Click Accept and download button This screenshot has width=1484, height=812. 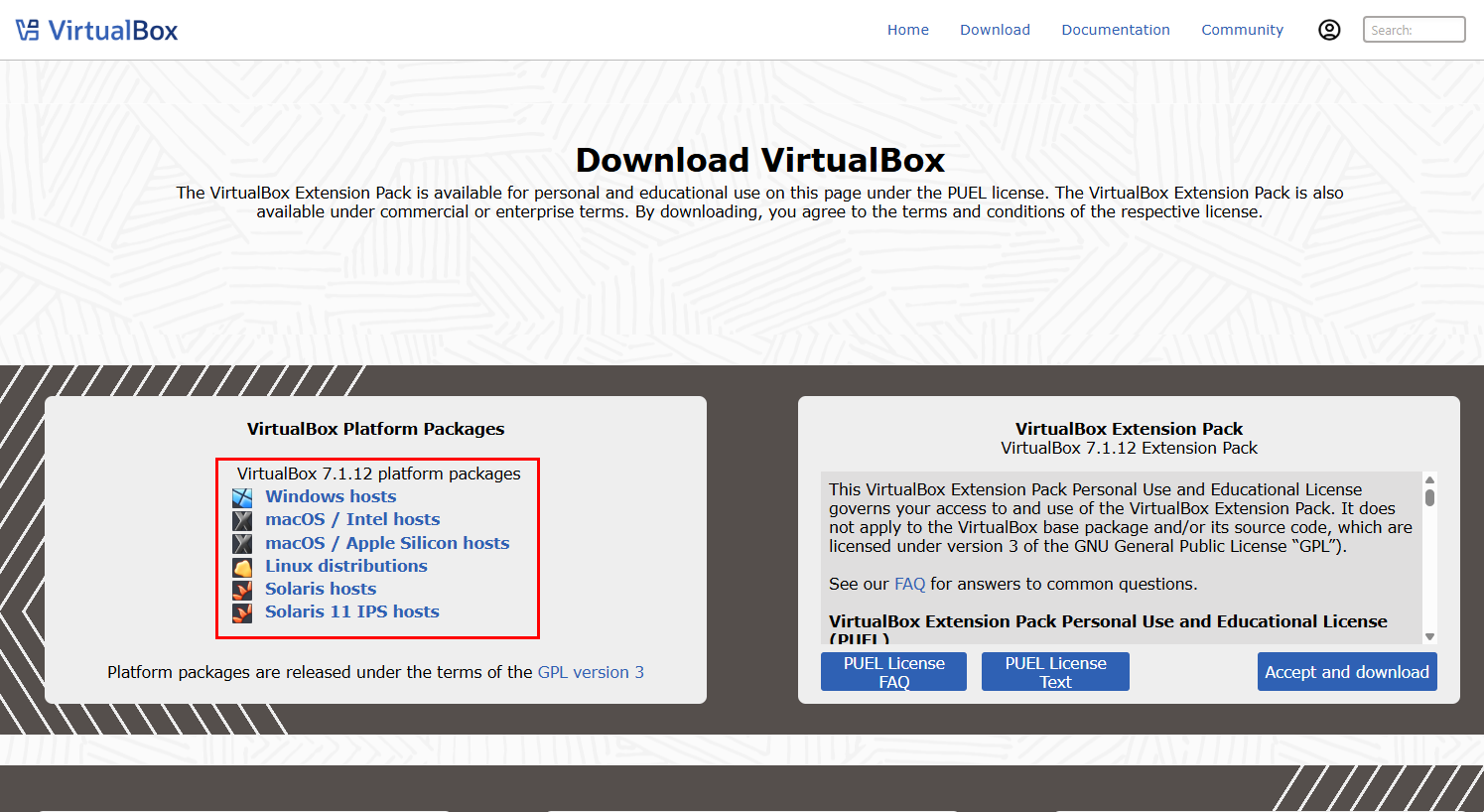[1347, 672]
